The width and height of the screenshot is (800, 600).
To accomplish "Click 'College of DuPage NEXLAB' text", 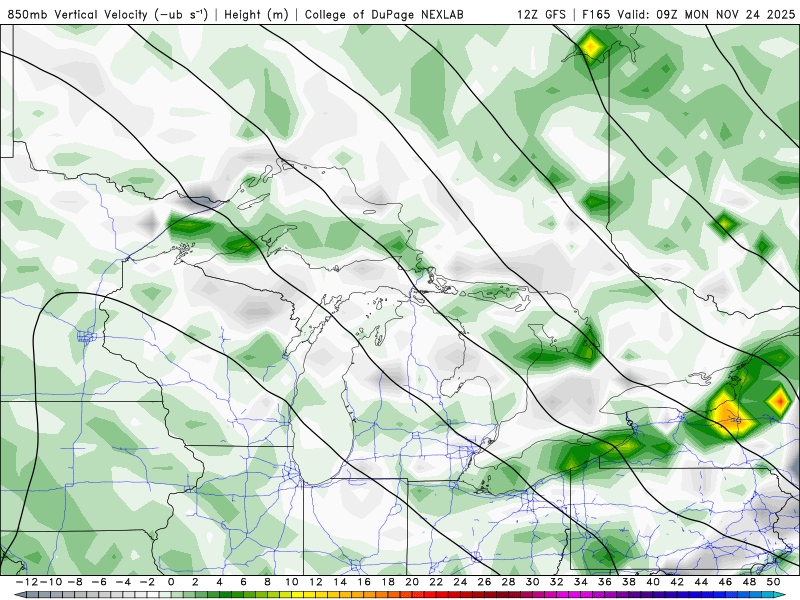I will point(384,14).
